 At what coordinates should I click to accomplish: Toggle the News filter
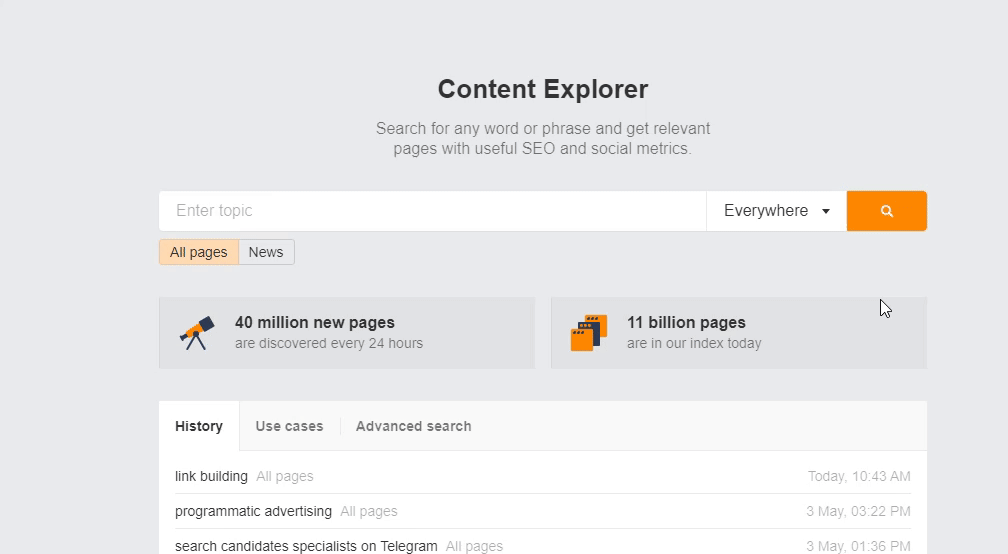tap(266, 252)
